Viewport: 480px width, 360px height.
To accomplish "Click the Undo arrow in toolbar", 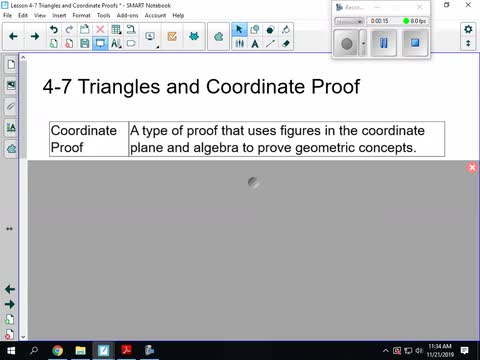I will pos(53,30).
